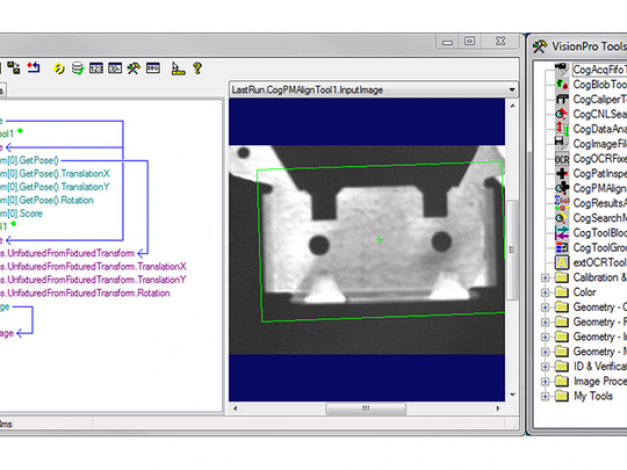This screenshot has width=627, height=470.
Task: Expand the Calibration folder
Action: (545, 278)
